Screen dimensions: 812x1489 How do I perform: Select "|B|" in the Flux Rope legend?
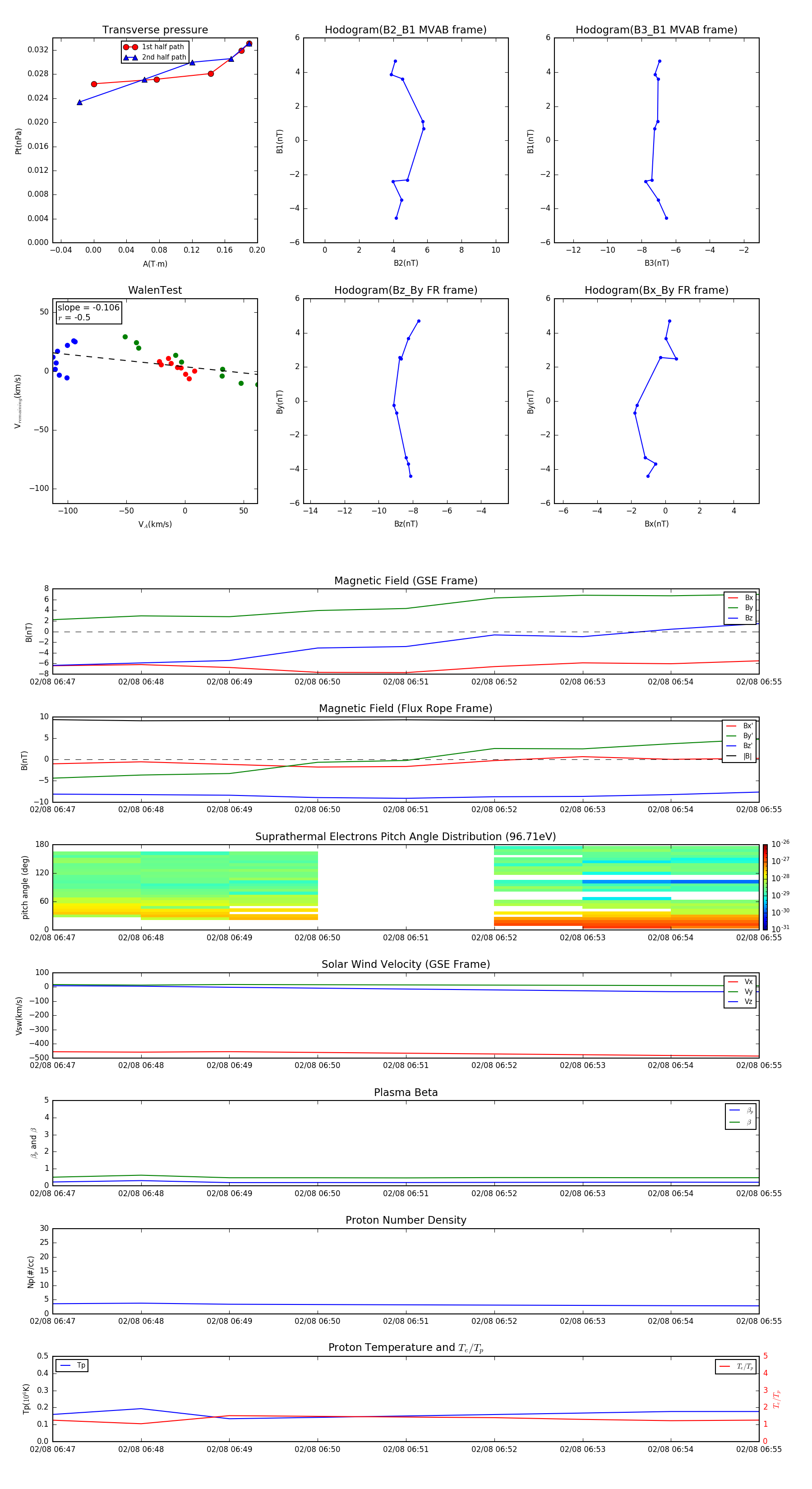[740, 756]
